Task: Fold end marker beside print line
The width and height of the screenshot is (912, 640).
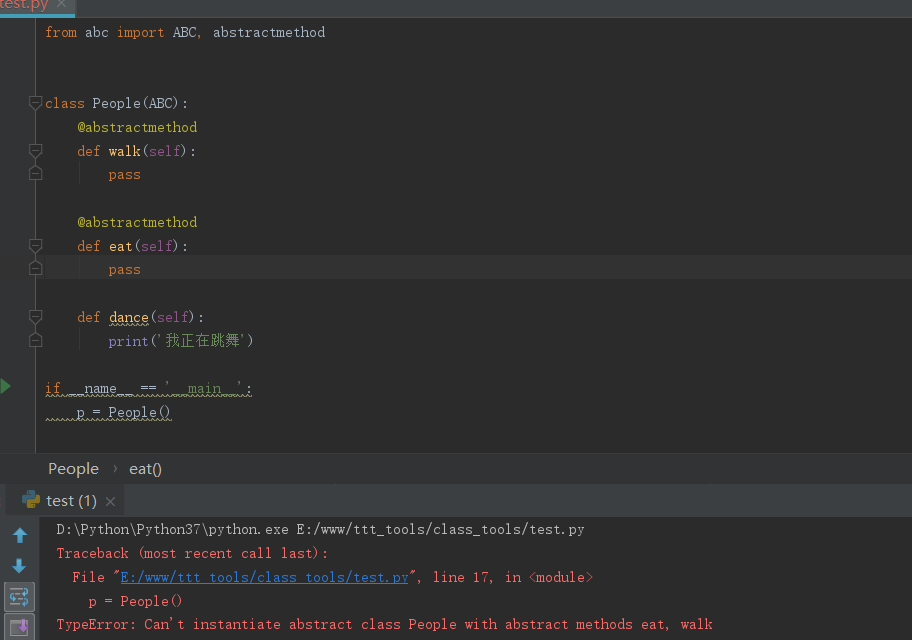Action: [35, 340]
